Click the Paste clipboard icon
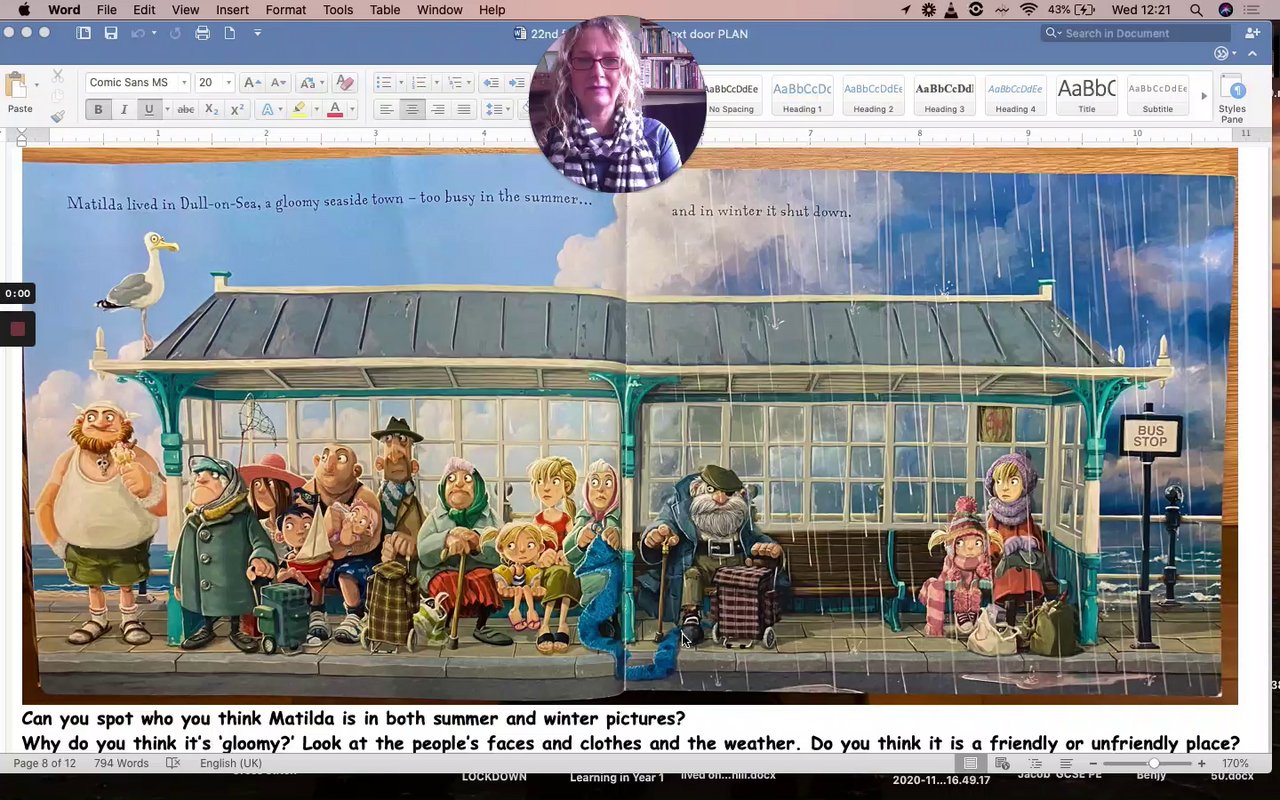 click(17, 85)
